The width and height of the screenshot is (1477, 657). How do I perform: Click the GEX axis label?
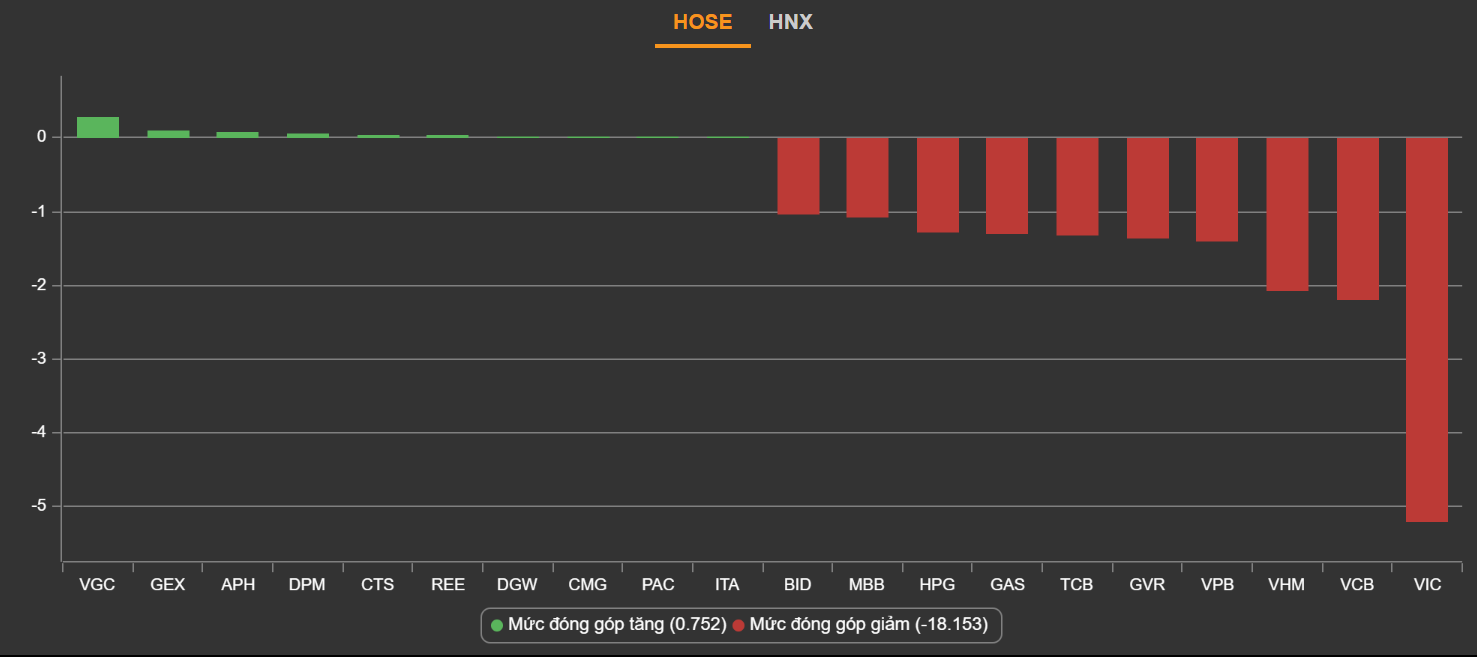pos(168,585)
